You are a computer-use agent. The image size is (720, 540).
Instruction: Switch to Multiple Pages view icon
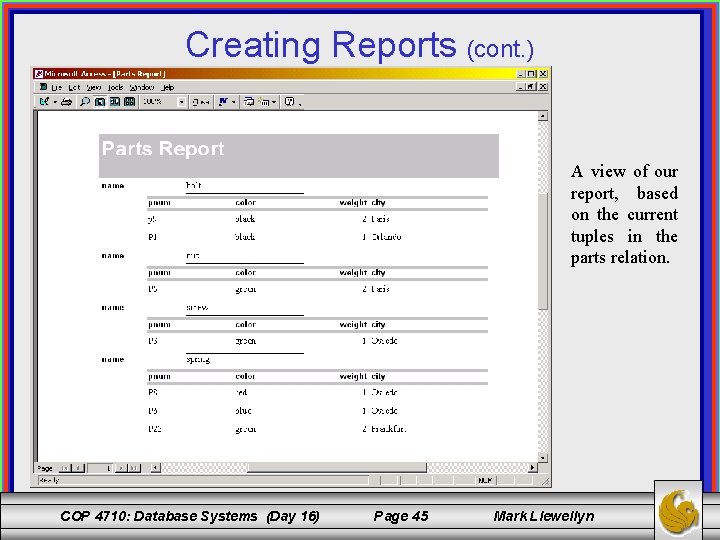tap(130, 101)
